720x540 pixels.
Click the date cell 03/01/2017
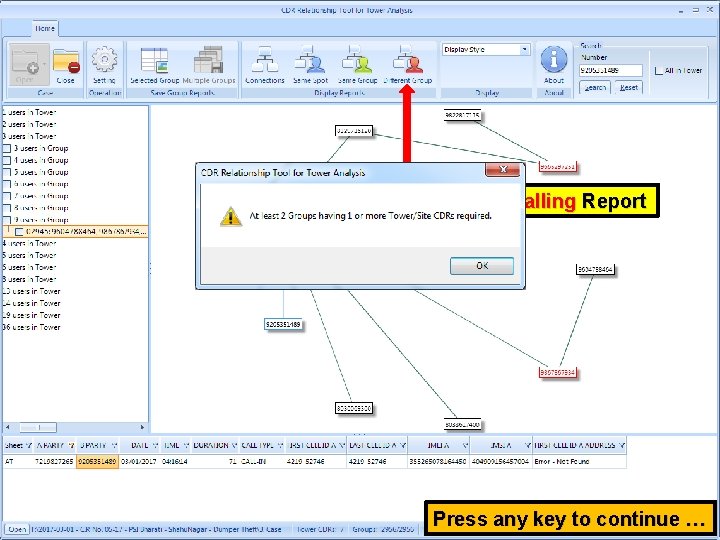[x=139, y=461]
